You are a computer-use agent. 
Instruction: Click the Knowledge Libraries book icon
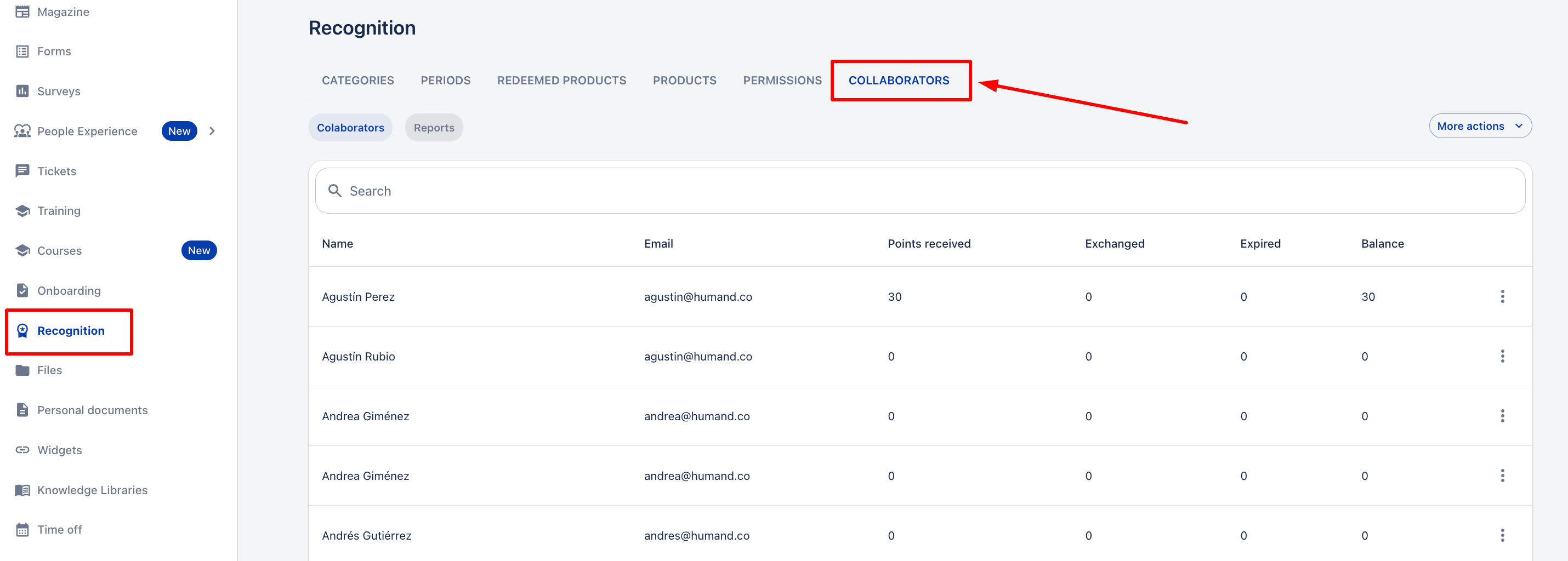pyautogui.click(x=22, y=490)
